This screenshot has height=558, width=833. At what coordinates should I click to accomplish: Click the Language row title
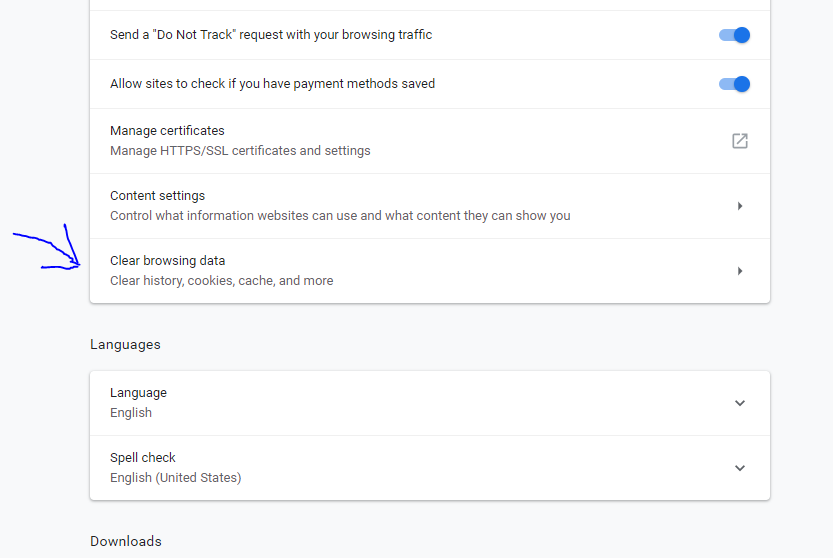point(138,393)
